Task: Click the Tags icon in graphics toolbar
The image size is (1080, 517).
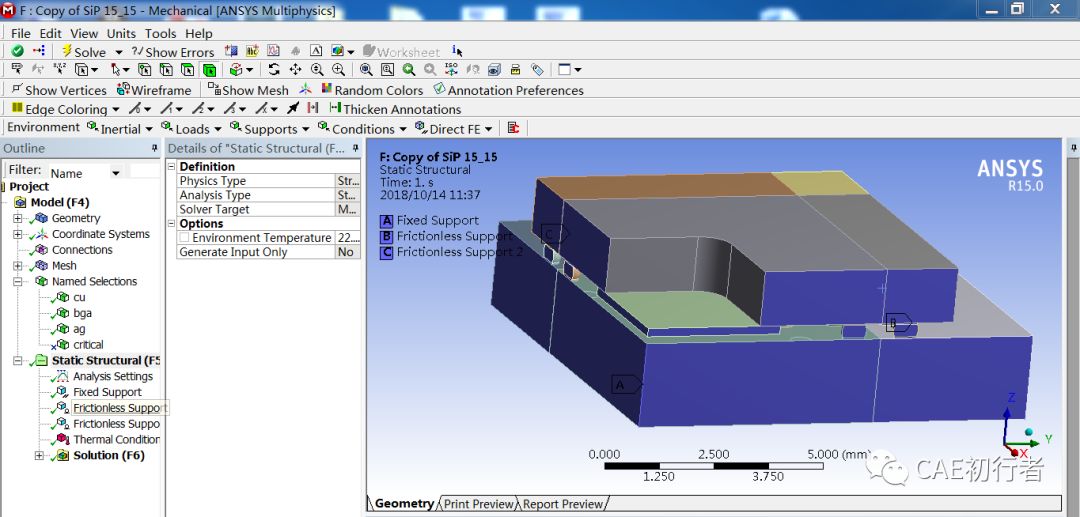Action: click(x=537, y=70)
